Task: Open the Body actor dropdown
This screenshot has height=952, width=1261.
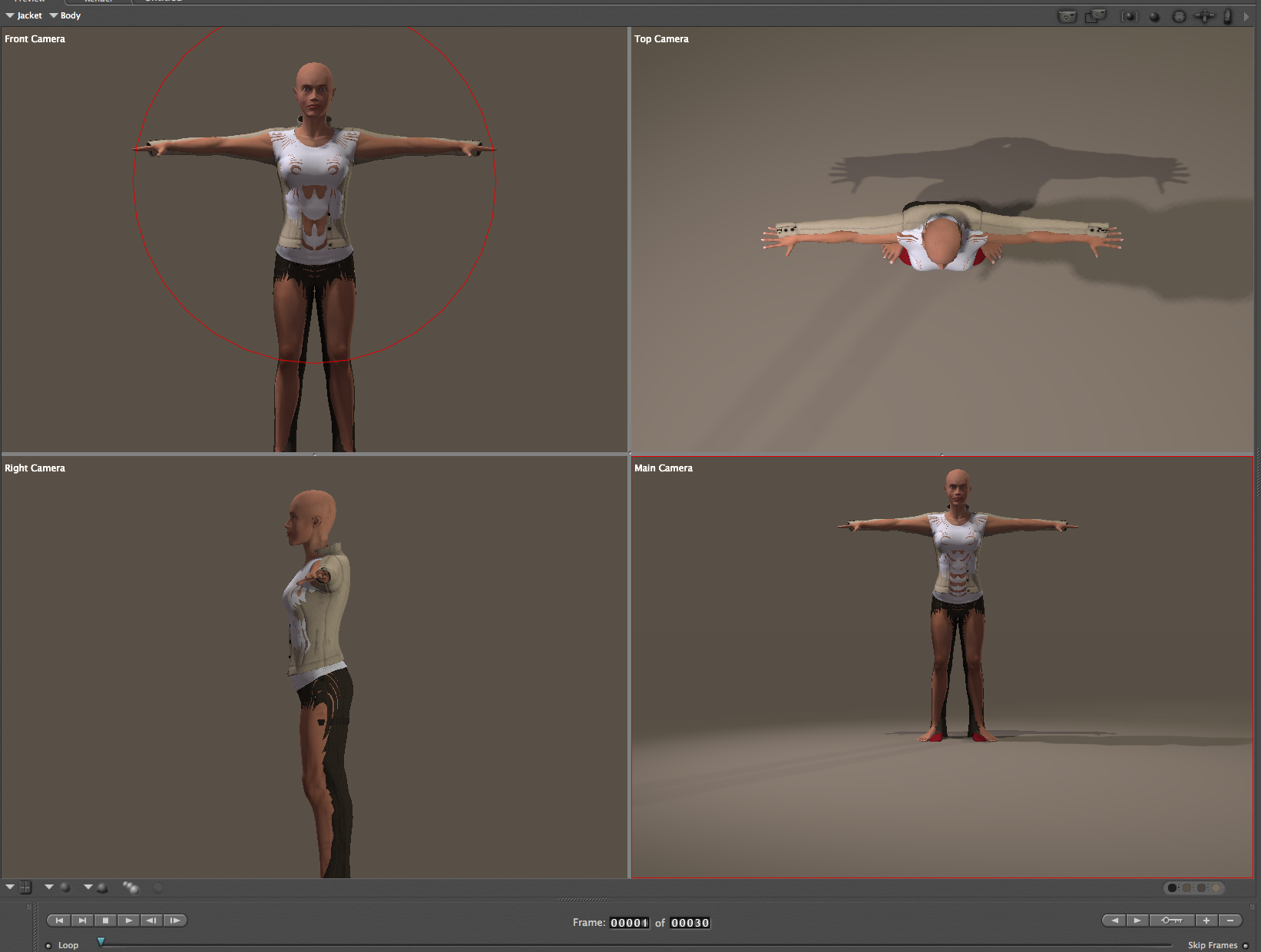Action: click(x=65, y=15)
